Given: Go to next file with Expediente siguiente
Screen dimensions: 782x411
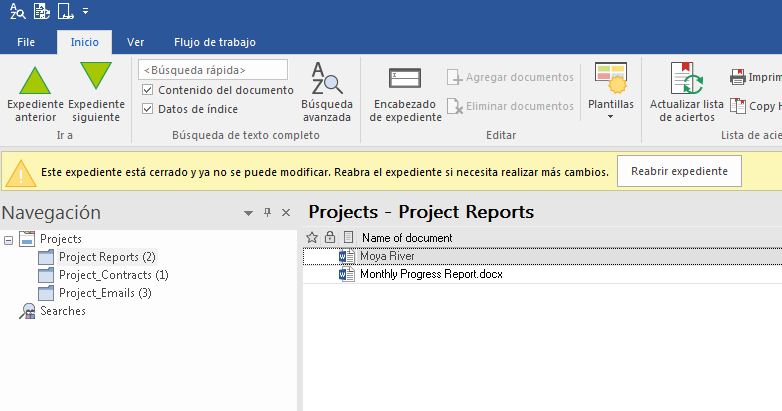Looking at the screenshot, I should [96, 94].
